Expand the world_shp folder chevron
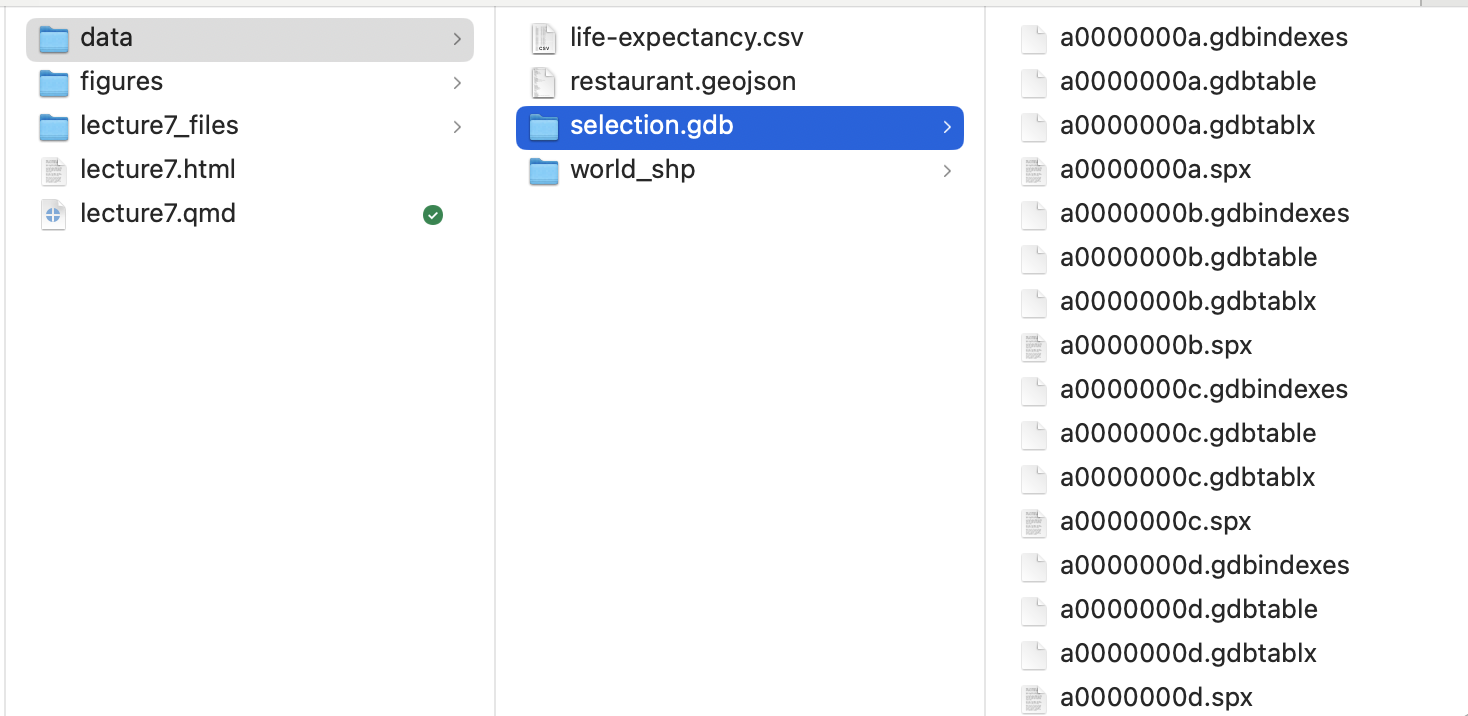1468x716 pixels. pyautogui.click(x=947, y=171)
